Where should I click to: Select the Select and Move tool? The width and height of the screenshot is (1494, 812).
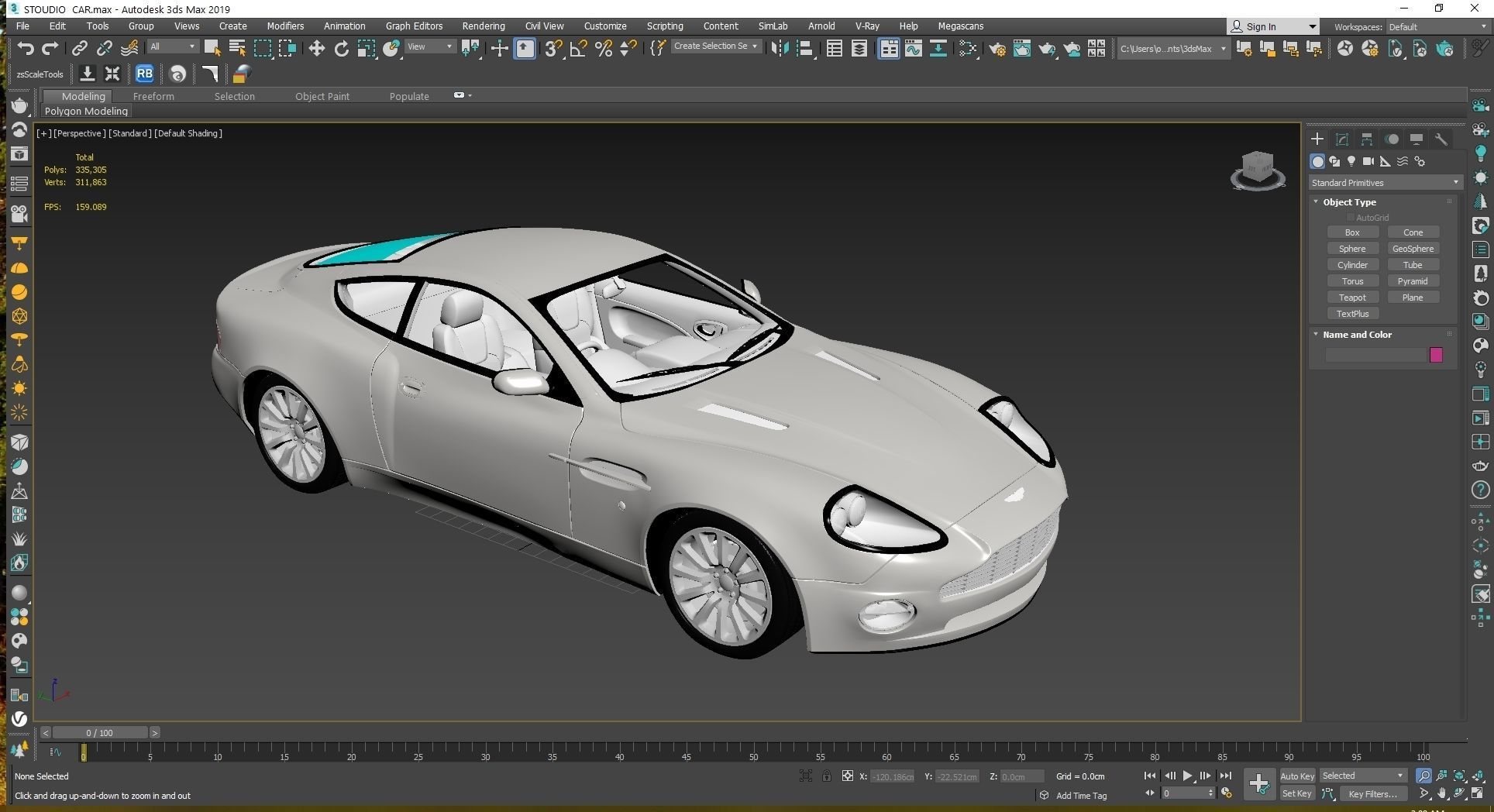click(316, 48)
